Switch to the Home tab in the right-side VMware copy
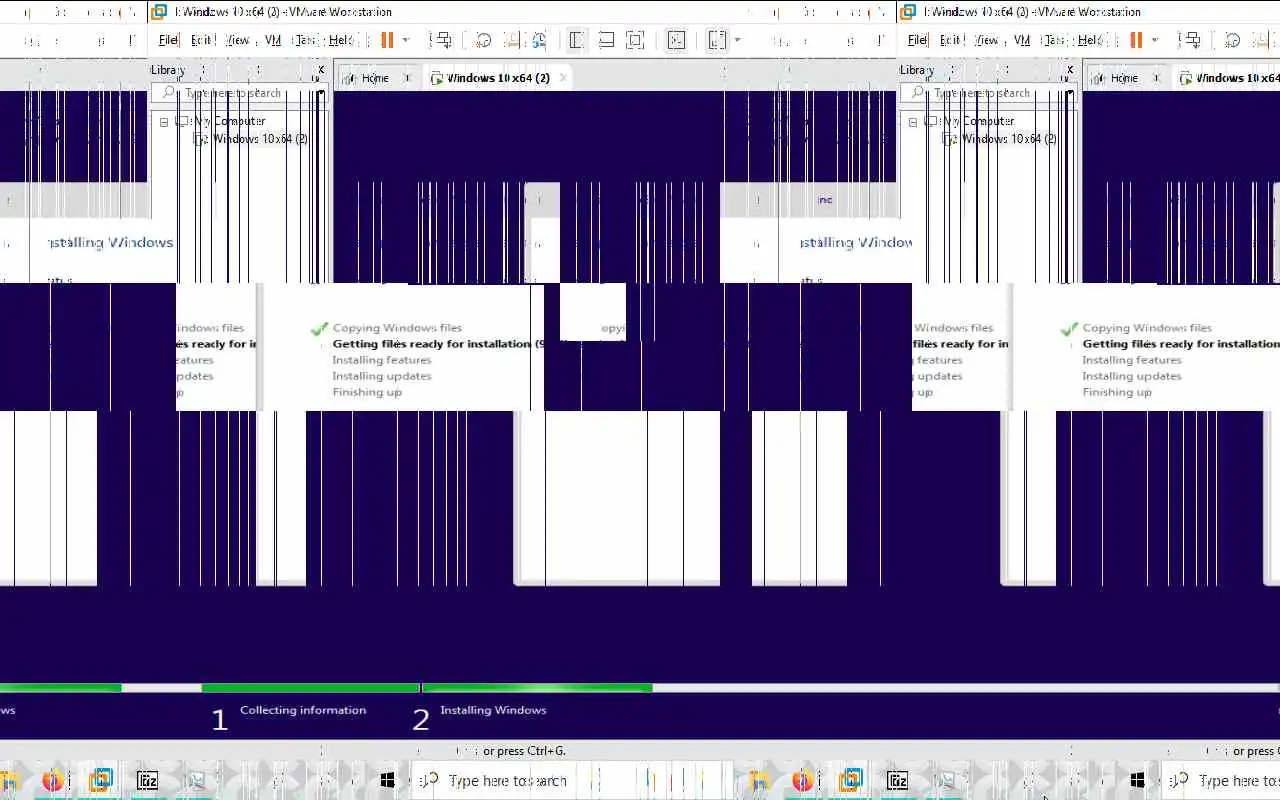The width and height of the screenshot is (1280, 800). coord(1124,78)
